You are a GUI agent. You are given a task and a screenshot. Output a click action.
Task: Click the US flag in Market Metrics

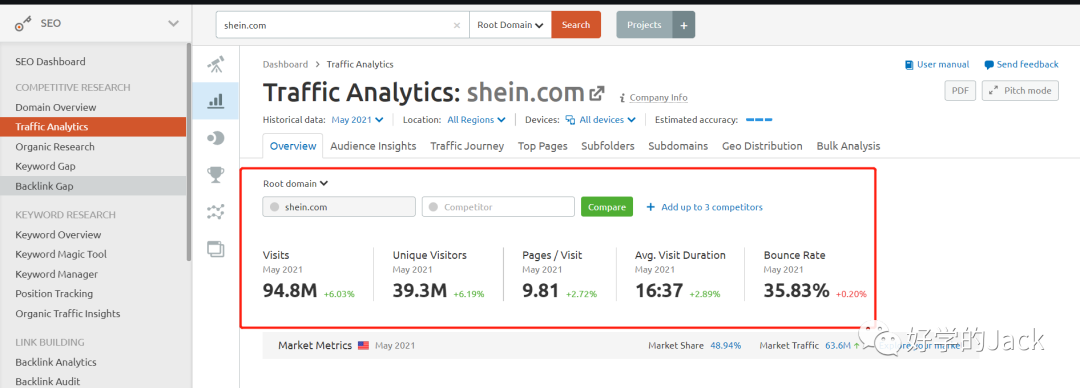coord(364,345)
